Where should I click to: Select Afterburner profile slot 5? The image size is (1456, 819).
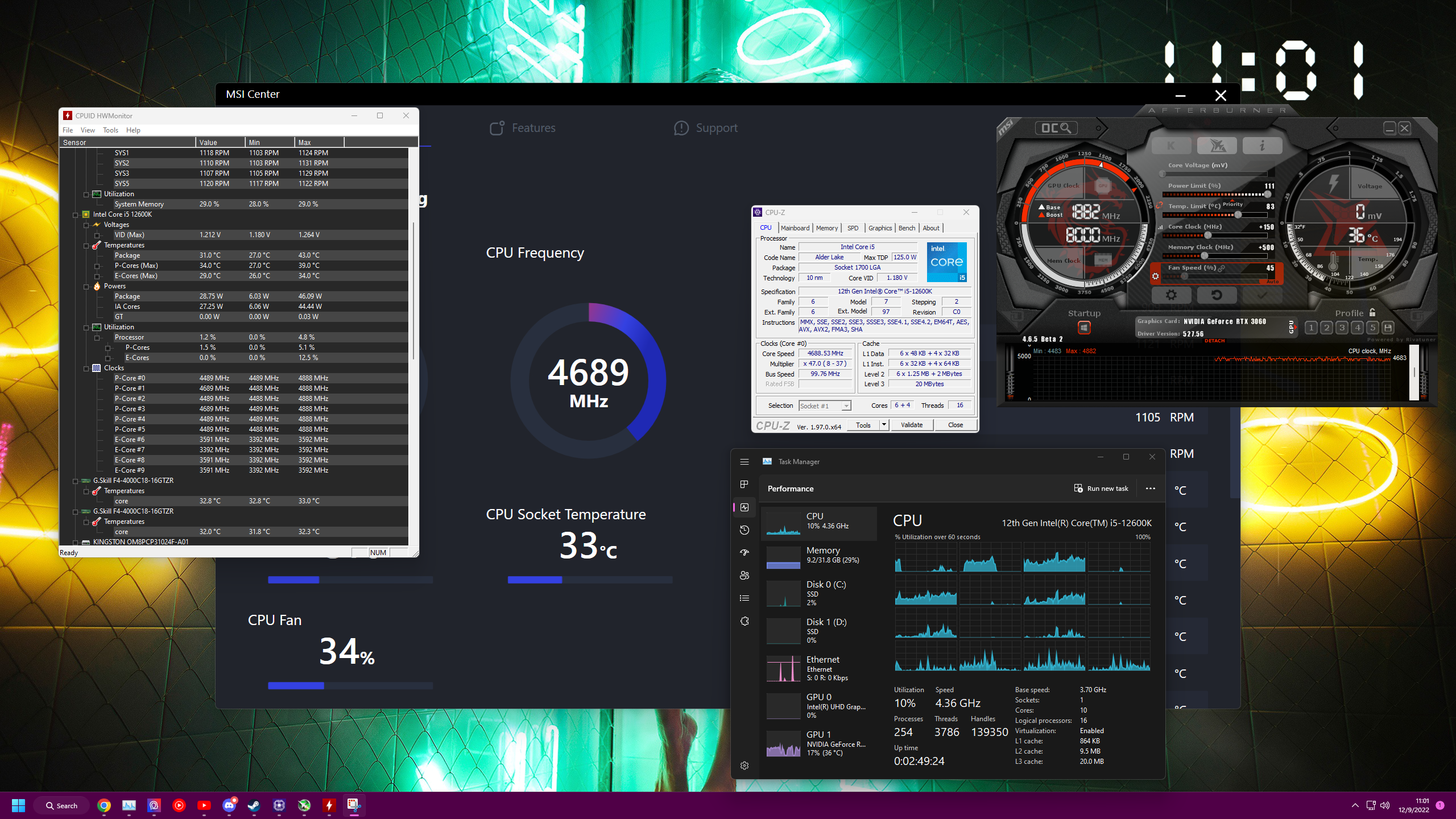tap(1372, 328)
